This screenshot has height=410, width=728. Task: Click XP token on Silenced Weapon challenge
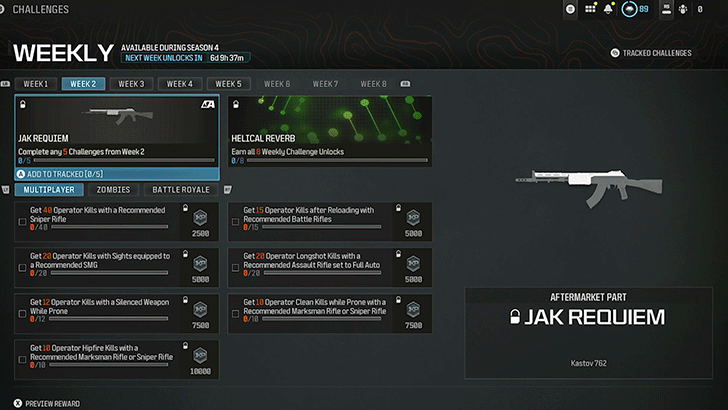[200, 310]
